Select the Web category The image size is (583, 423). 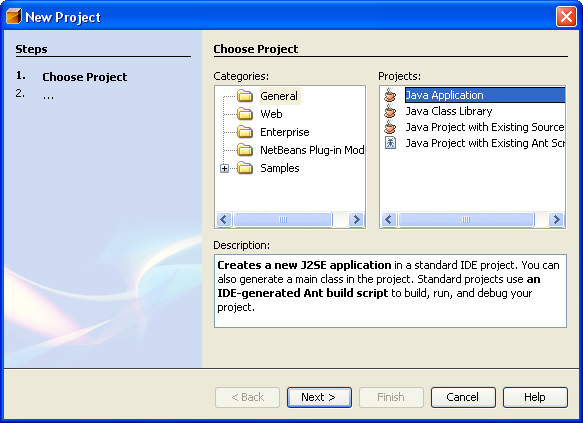(x=271, y=114)
